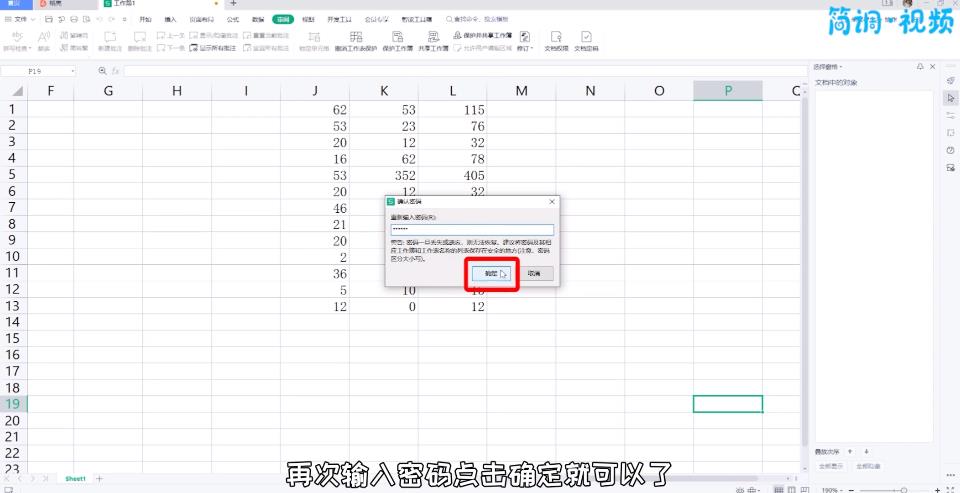This screenshot has height=493, width=960.
Task: Expand the 修订 dropdown
Action: tap(525, 47)
